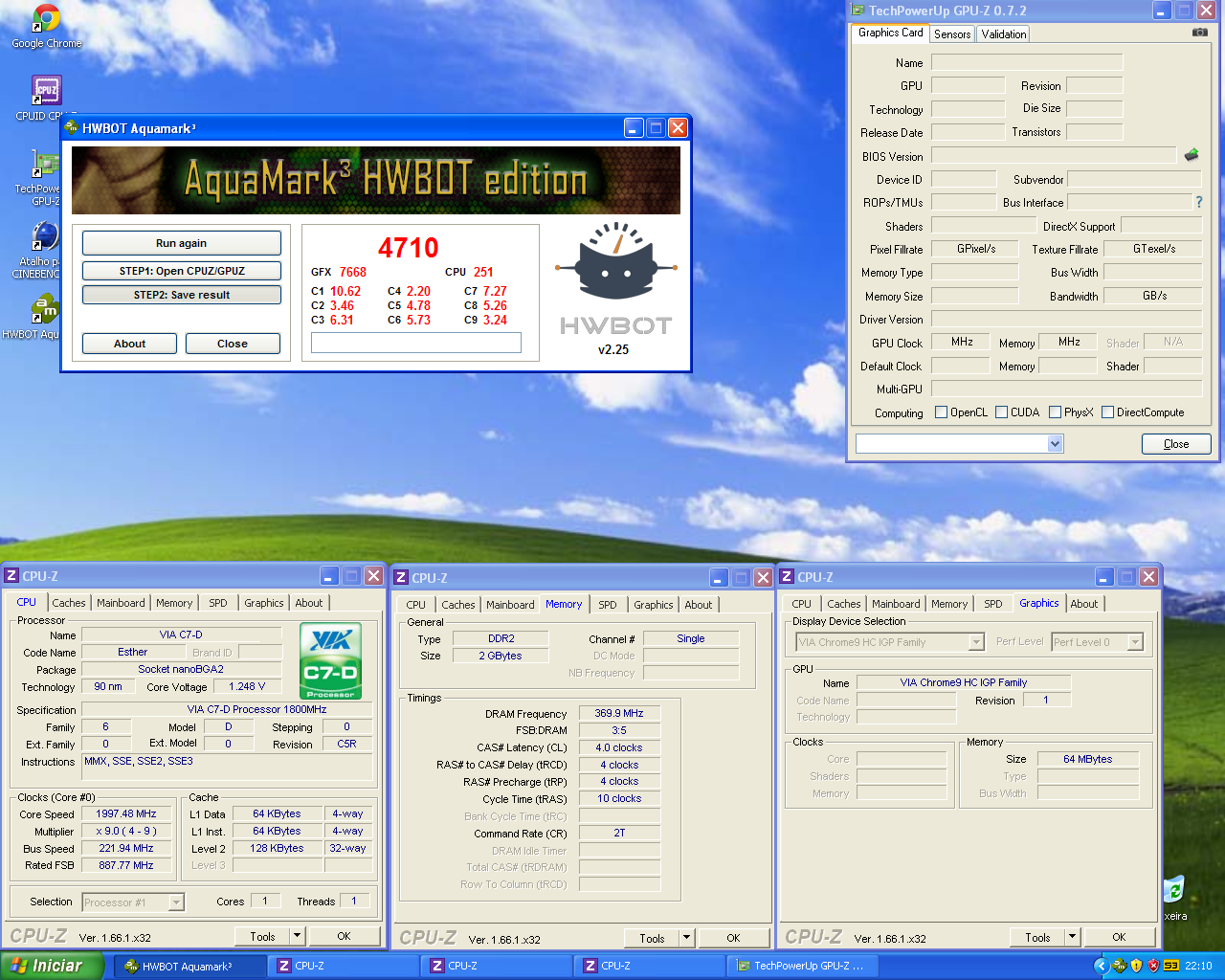1225x980 pixels.
Task: Open the SPD tab in middle CPU-Z window
Action: click(x=608, y=605)
